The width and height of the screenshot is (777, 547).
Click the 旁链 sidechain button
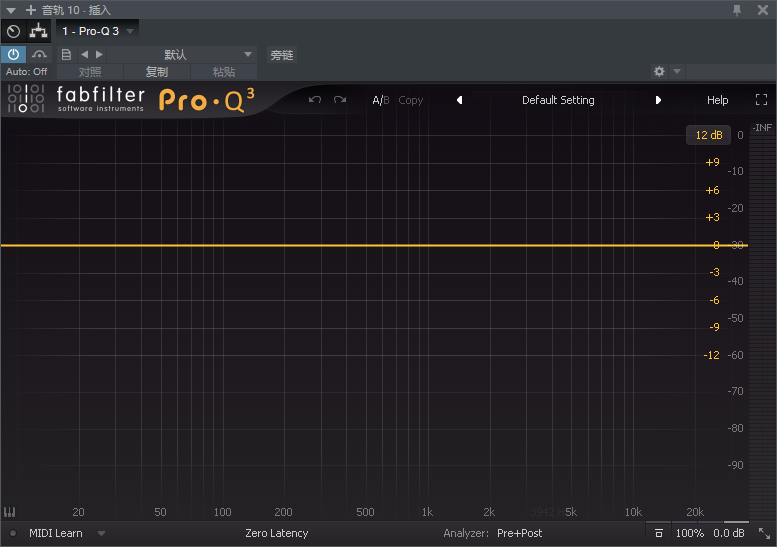pyautogui.click(x=282, y=55)
